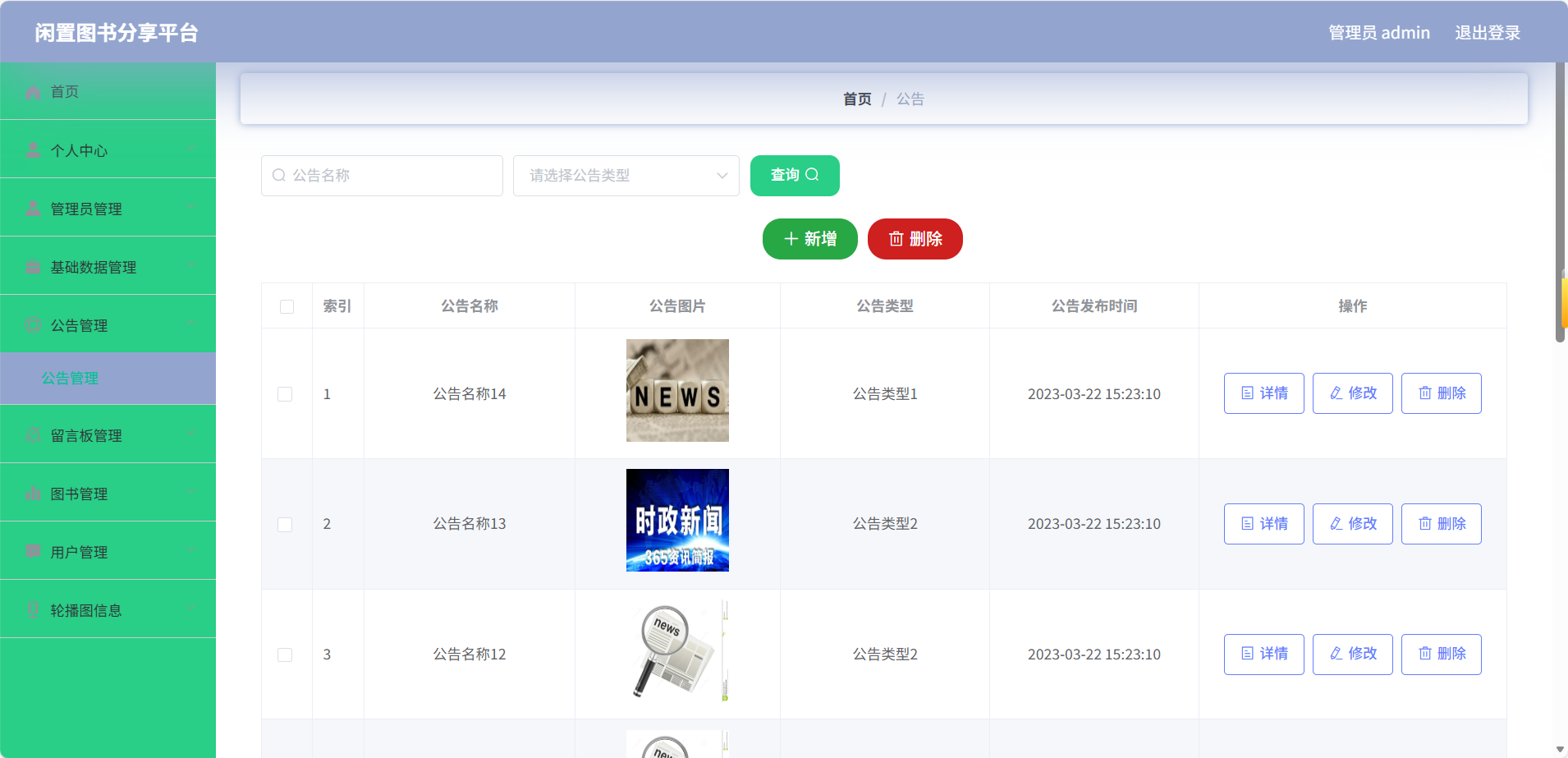Click the 详情 document icon for 公告名称12

1248,654
